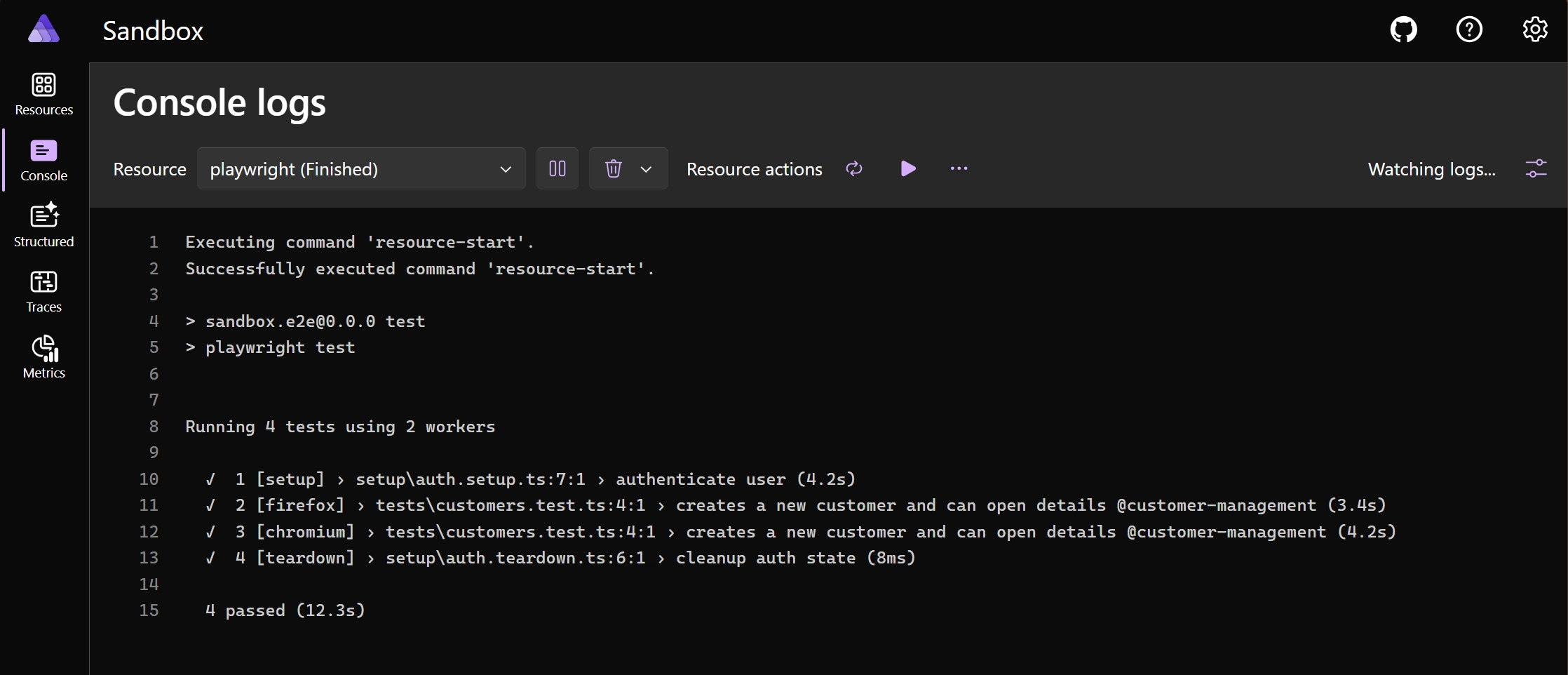Go to Structured logs view
The height and width of the screenshot is (675, 1568).
point(43,226)
